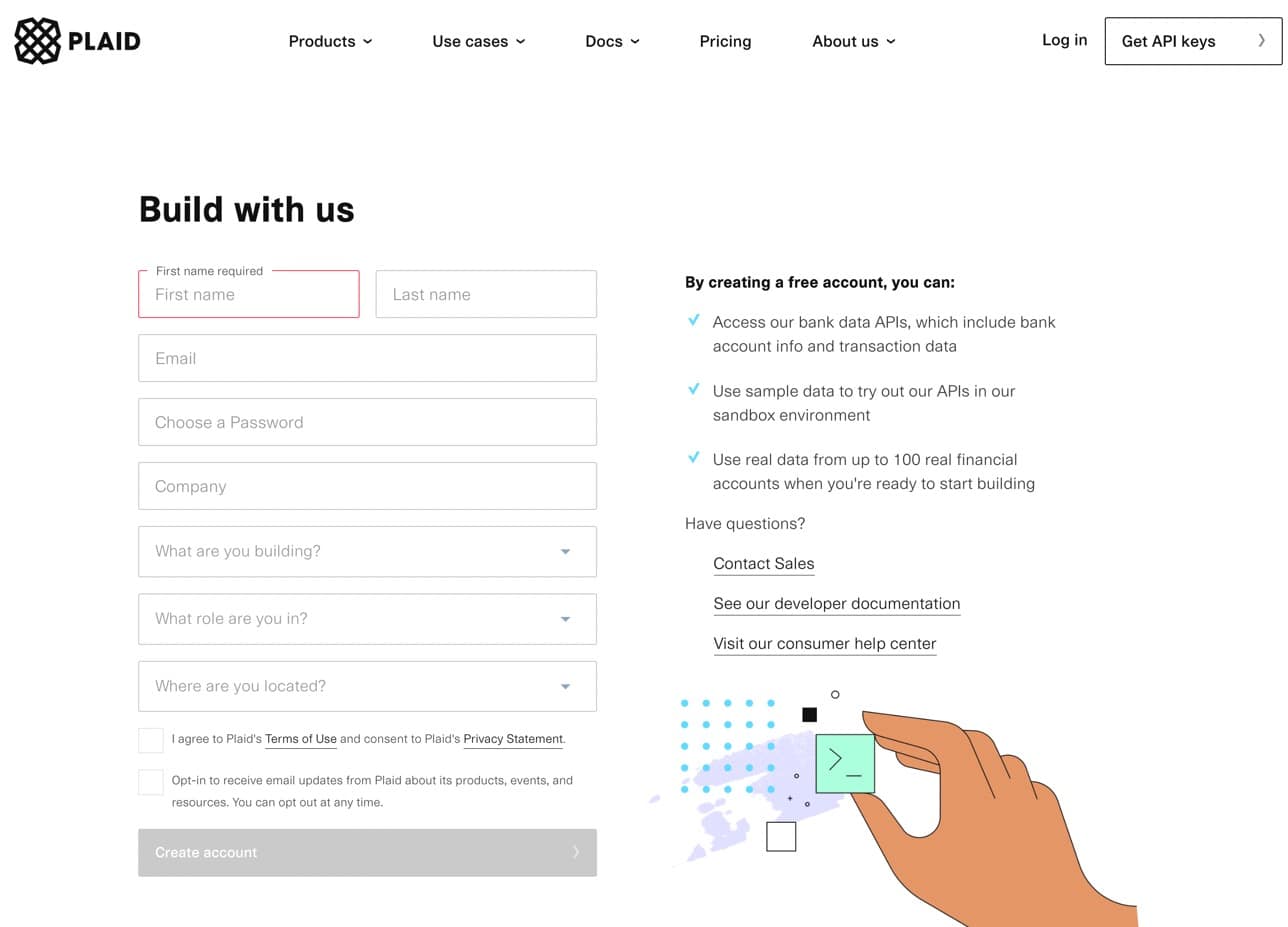Follow the Contact Sales link
The image size is (1288, 927).
[763, 563]
